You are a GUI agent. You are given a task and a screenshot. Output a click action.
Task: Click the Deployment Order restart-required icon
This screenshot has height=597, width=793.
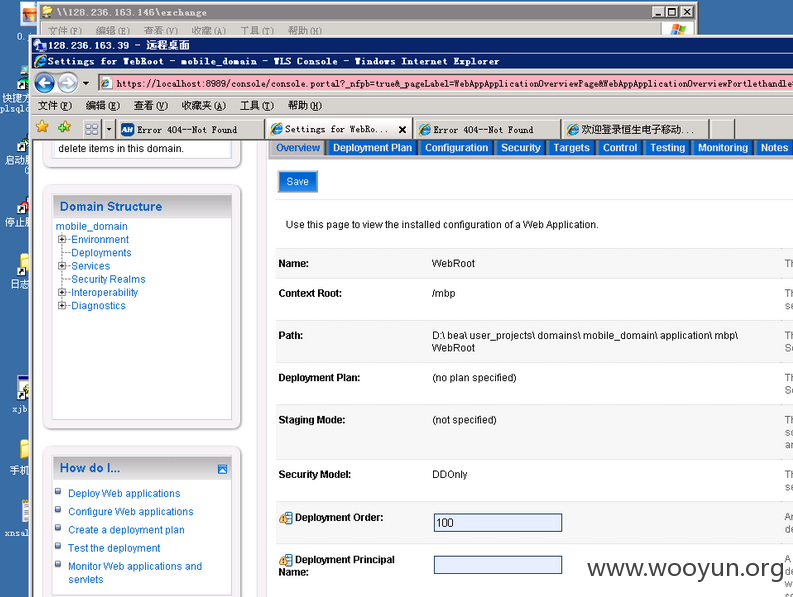[x=285, y=518]
